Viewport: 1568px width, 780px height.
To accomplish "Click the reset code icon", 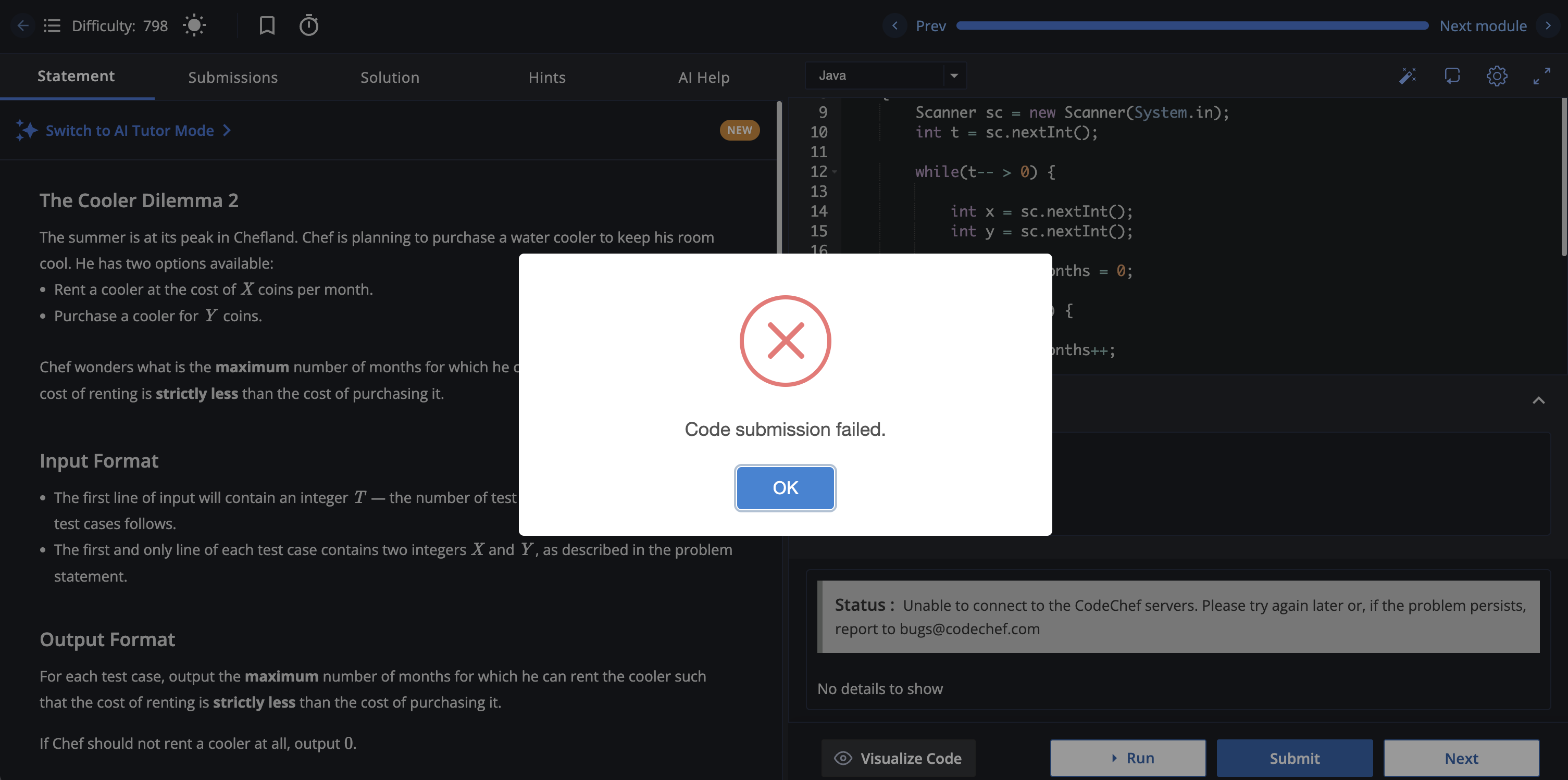I will point(1452,76).
